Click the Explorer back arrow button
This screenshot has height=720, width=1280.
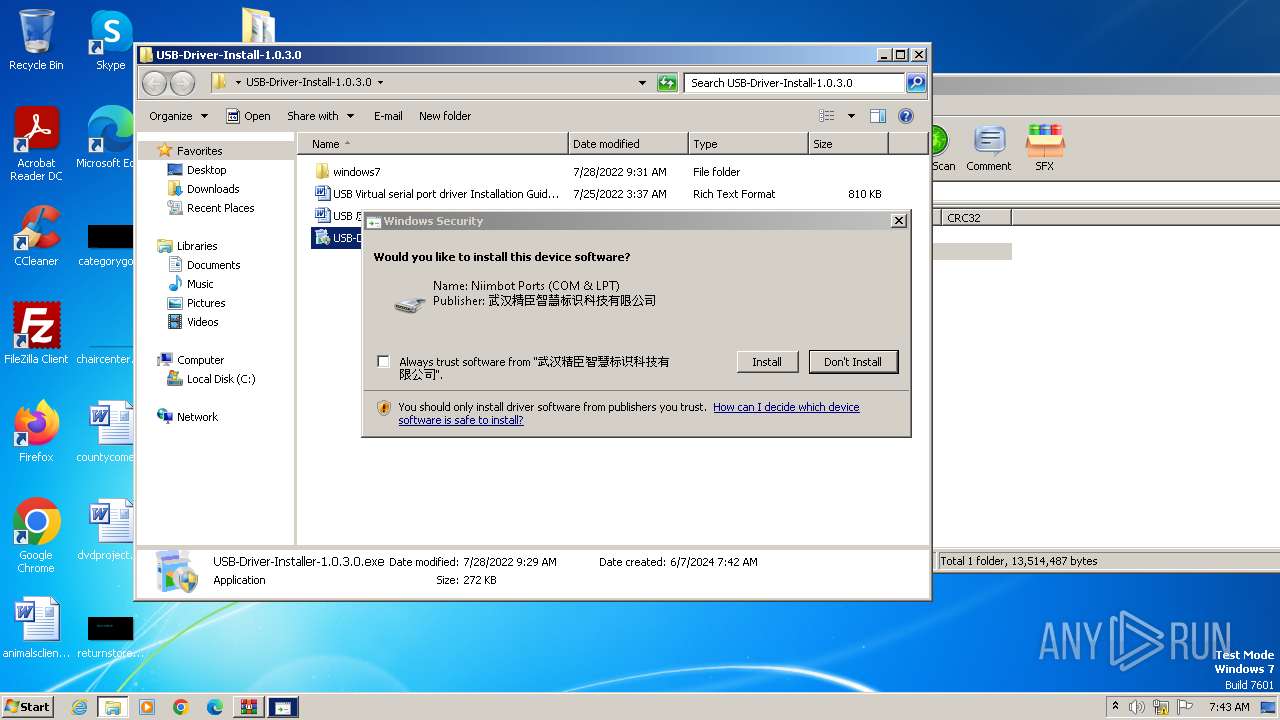(154, 83)
